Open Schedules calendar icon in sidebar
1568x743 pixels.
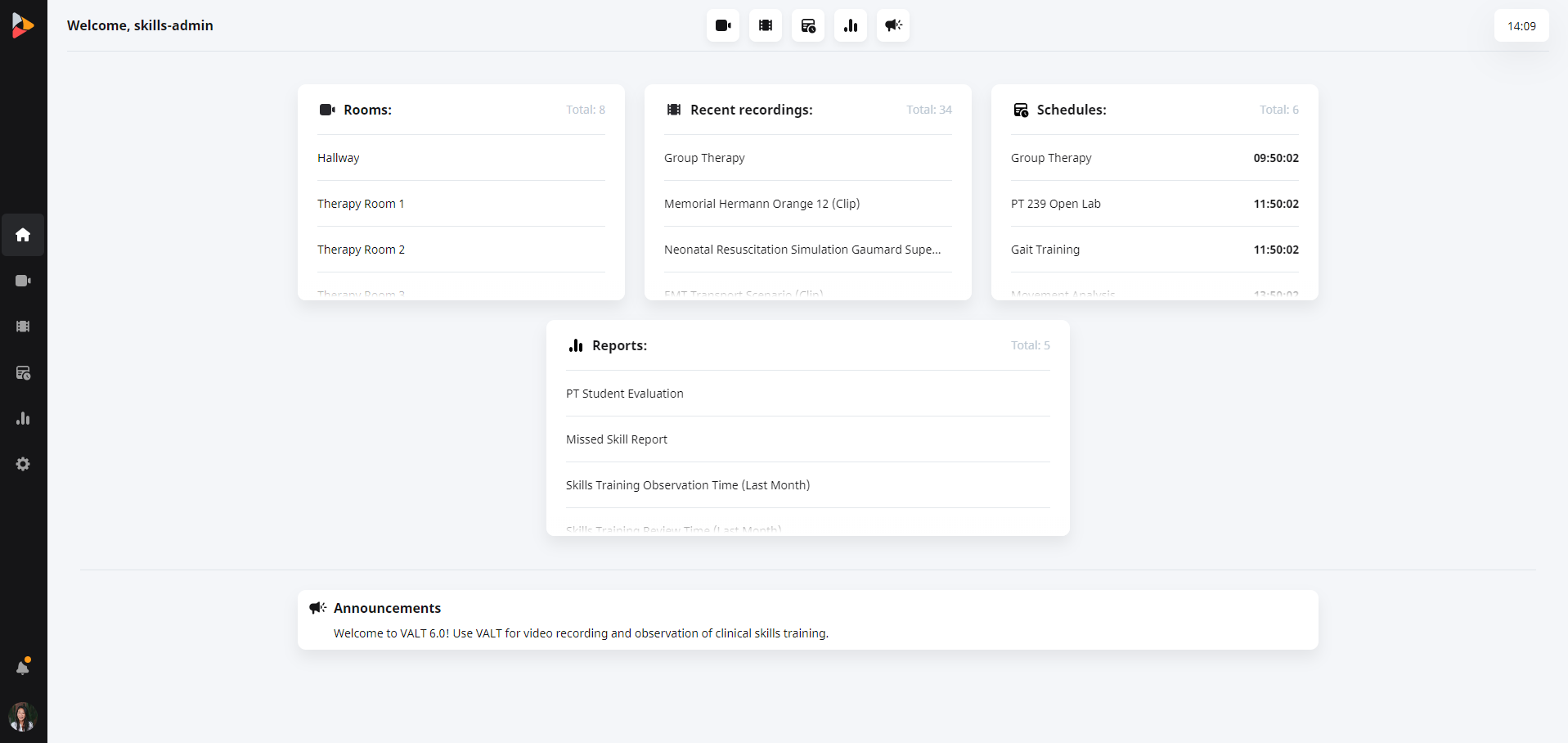point(23,373)
